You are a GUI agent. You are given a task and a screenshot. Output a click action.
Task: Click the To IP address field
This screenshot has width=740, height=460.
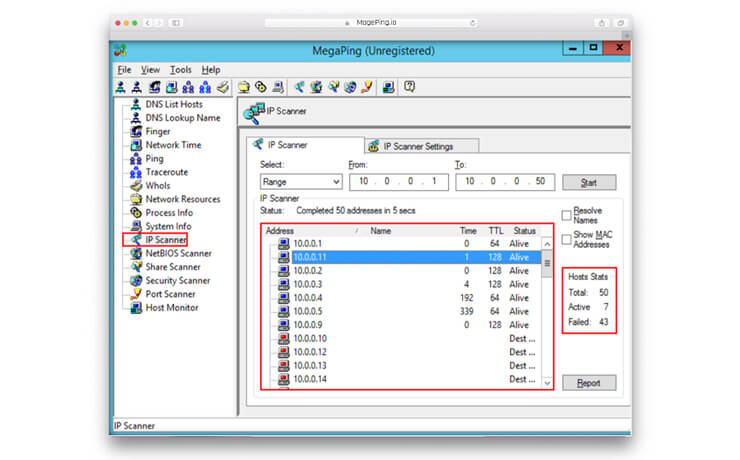[x=505, y=182]
